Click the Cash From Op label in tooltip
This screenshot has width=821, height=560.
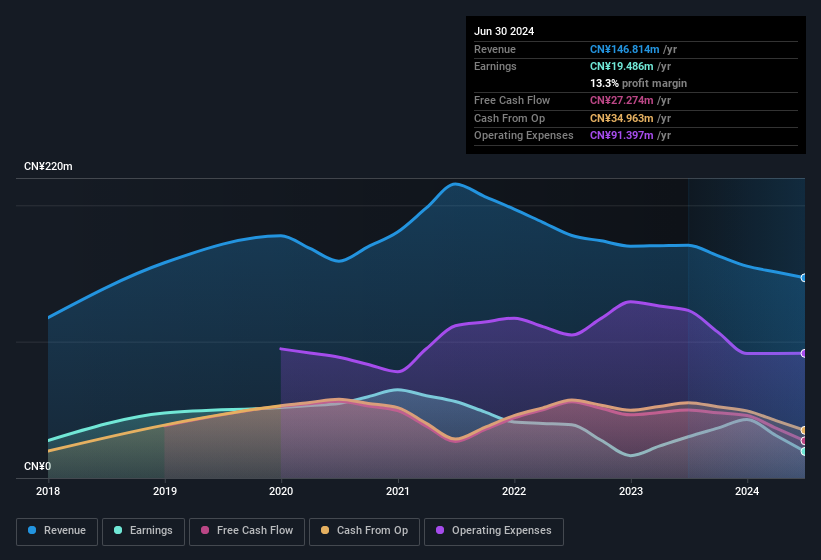point(509,118)
